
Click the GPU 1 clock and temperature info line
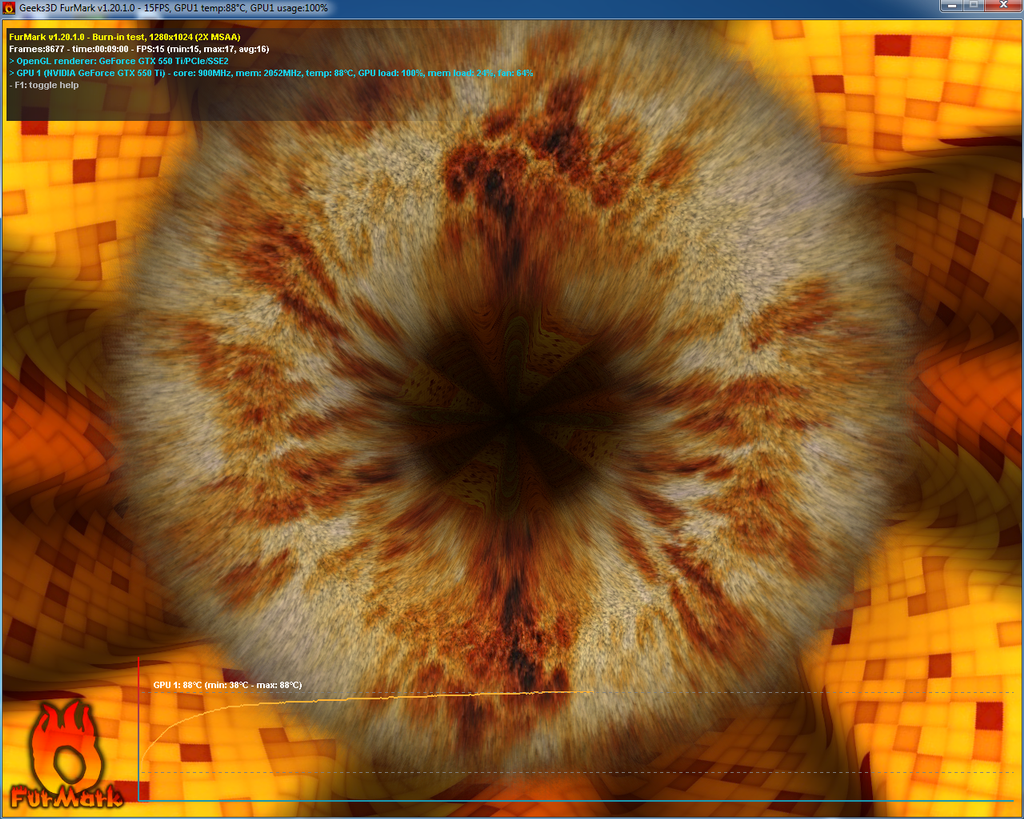[x=270, y=72]
